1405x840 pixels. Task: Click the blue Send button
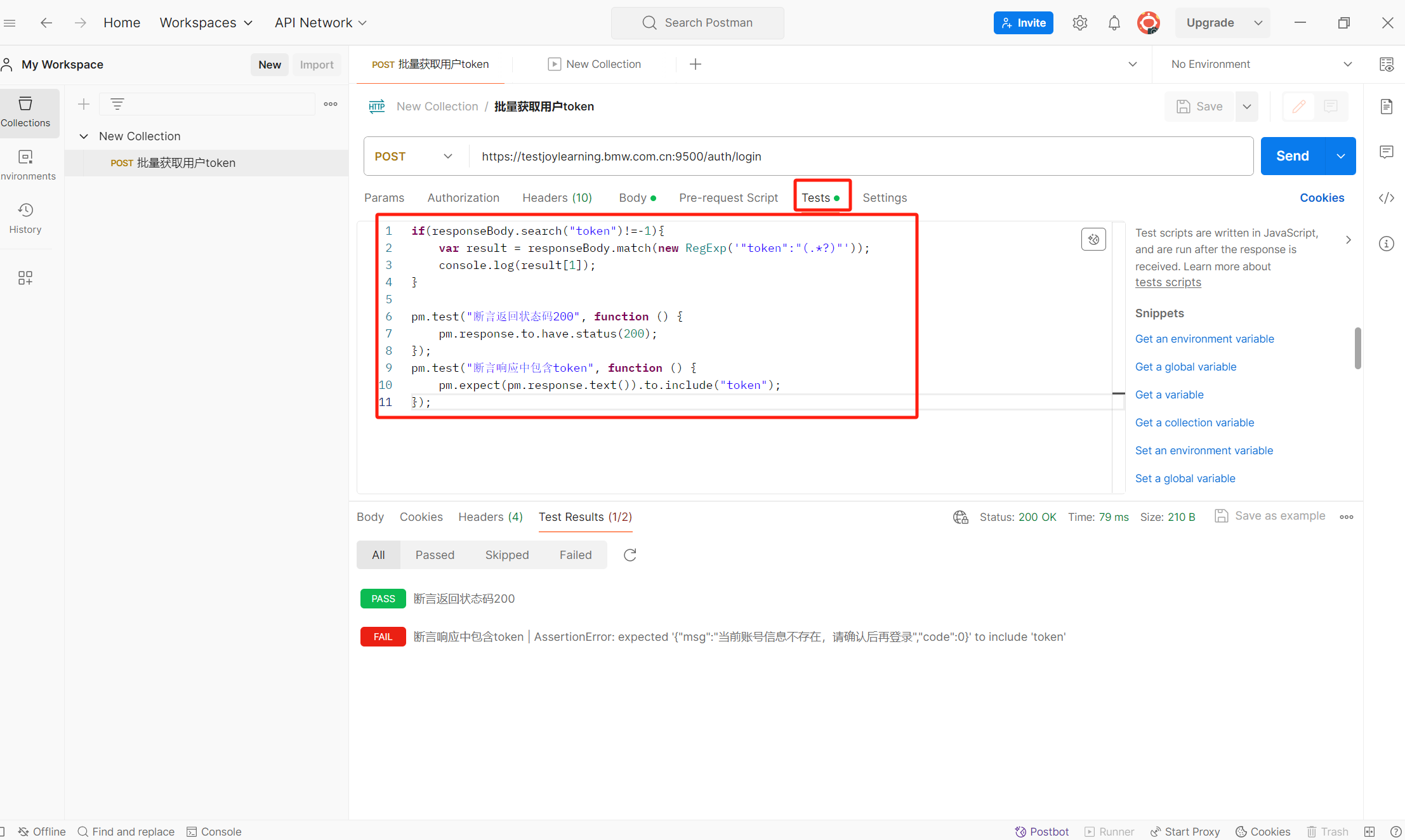tap(1292, 156)
